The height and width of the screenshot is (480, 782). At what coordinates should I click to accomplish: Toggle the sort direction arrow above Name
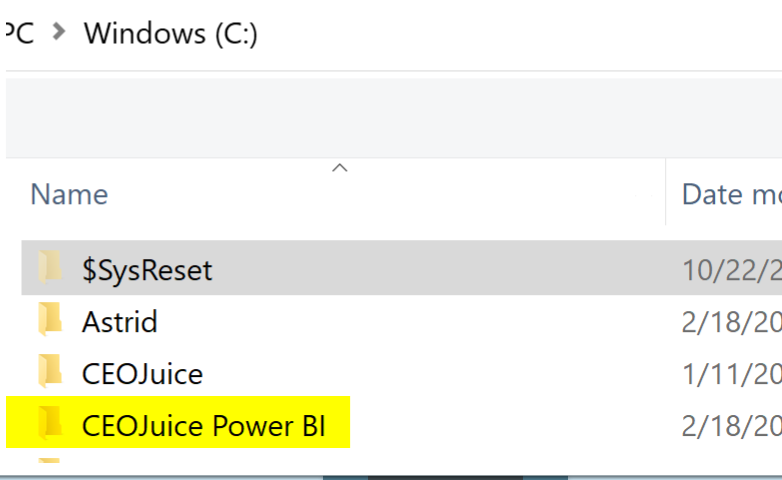340,168
